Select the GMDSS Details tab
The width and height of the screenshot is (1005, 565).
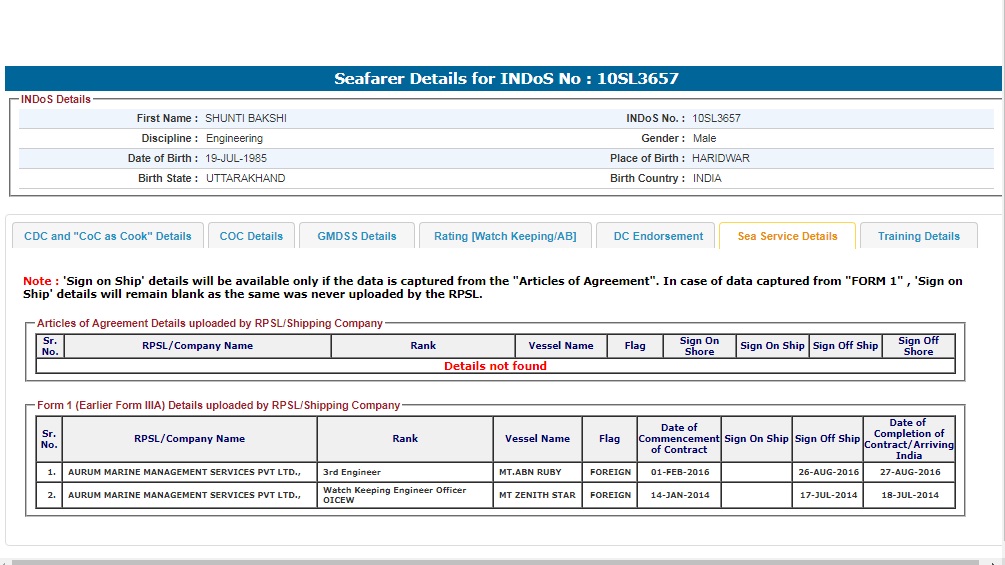point(357,236)
